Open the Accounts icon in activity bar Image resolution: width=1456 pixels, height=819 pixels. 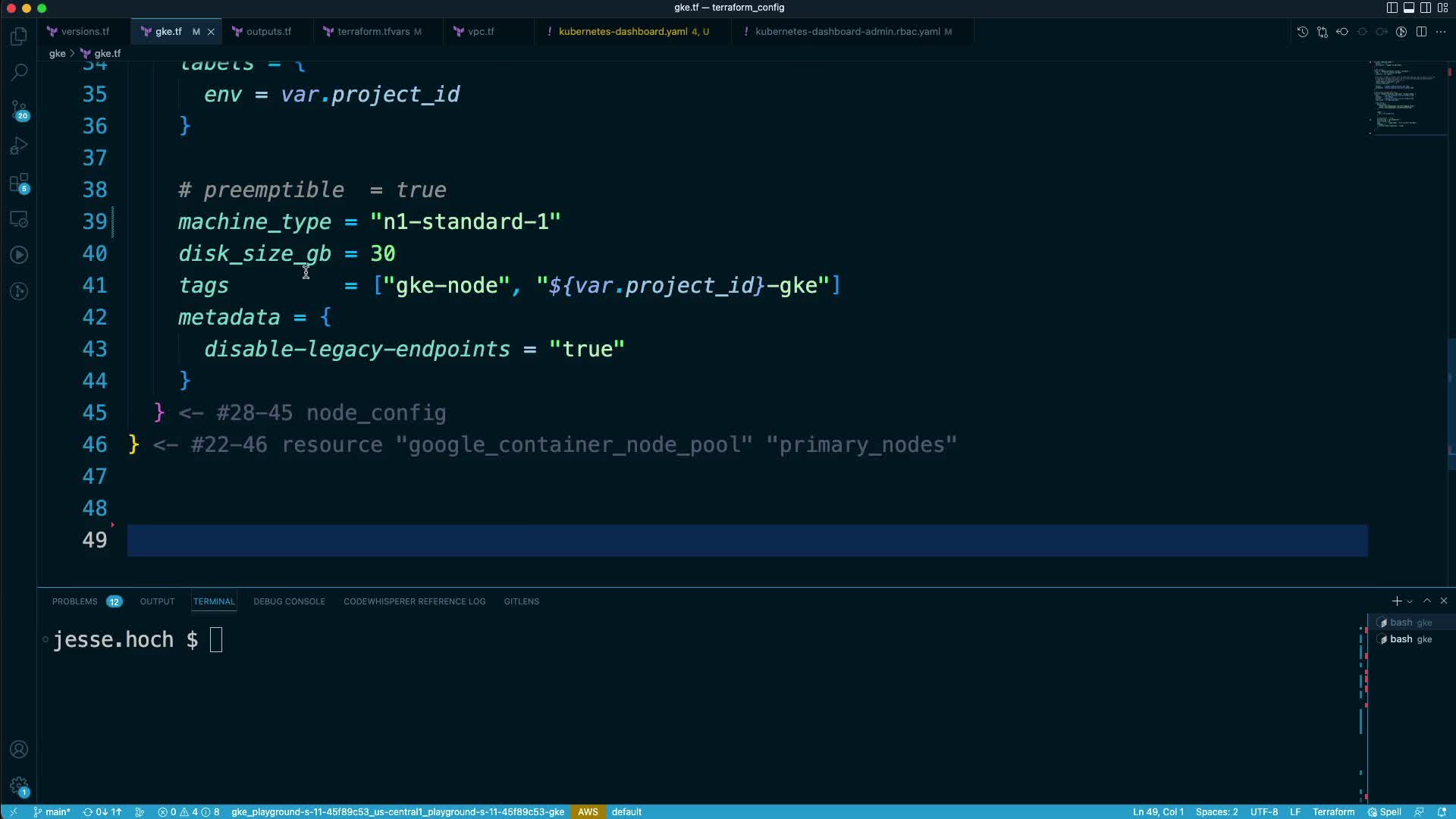tap(19, 749)
